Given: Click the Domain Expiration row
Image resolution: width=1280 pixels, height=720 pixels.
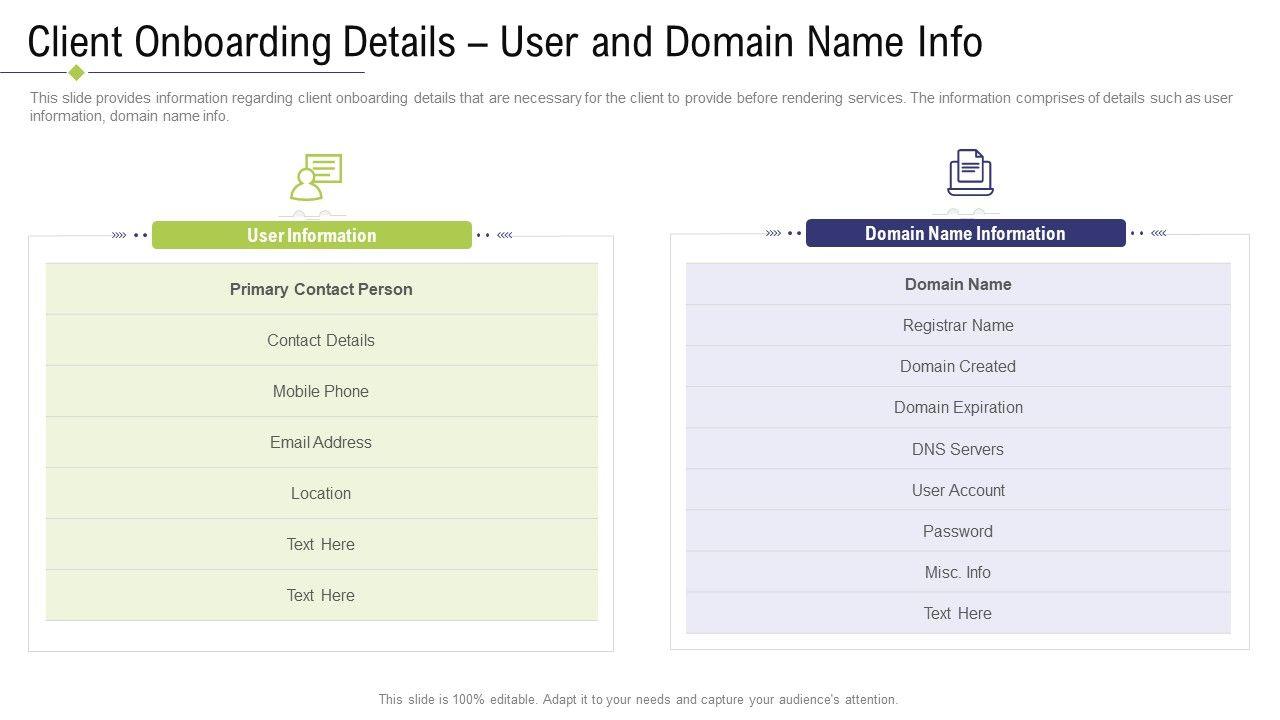Looking at the screenshot, I should pos(958,407).
